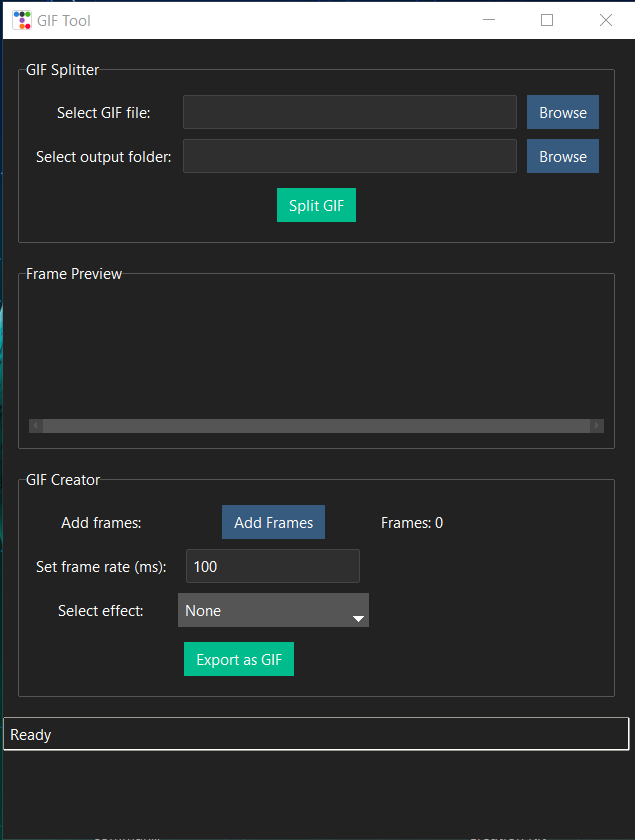Click the Split GIF button

click(316, 205)
